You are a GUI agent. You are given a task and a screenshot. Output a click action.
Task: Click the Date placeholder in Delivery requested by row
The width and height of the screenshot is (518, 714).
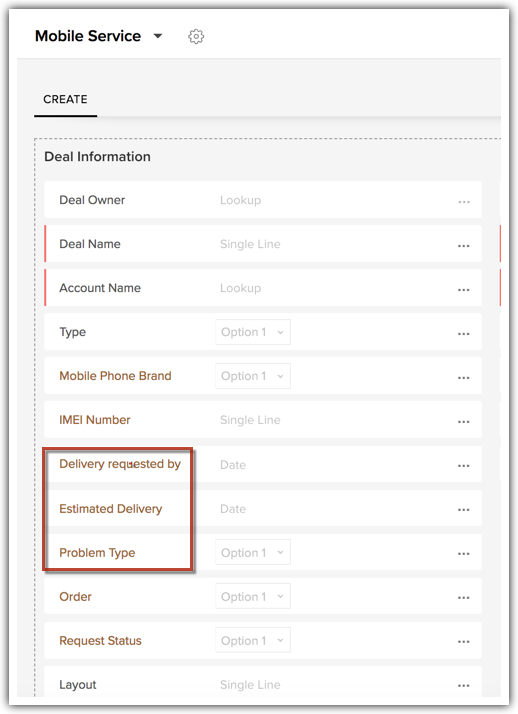click(x=233, y=465)
